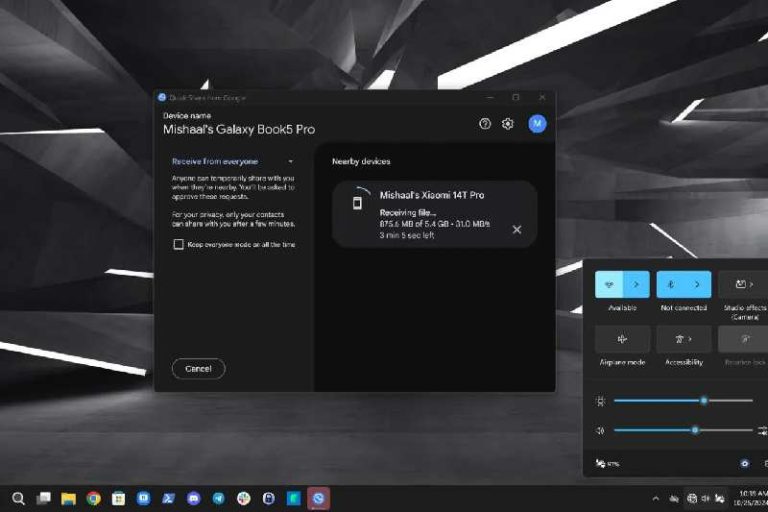This screenshot has height=512, width=768.
Task: Cancel the Xiaomi 14T Pro transfer with X
Action: [517, 230]
